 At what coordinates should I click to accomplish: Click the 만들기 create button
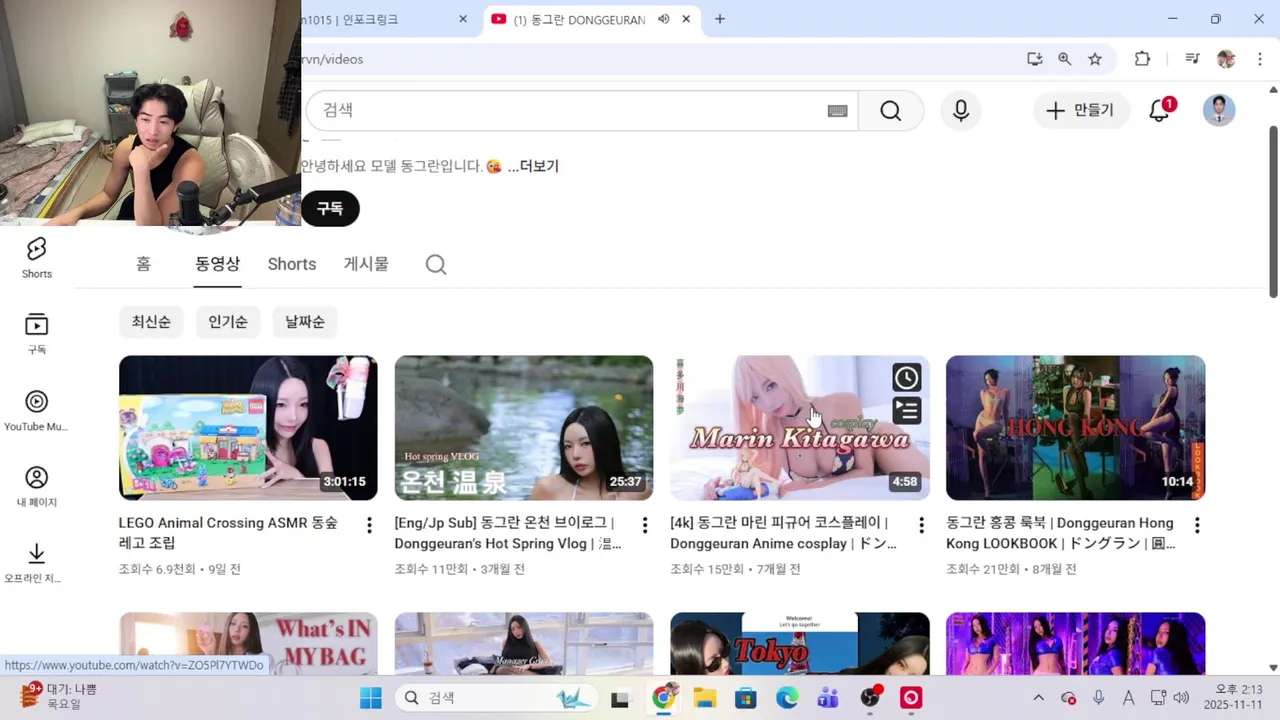(x=1080, y=110)
